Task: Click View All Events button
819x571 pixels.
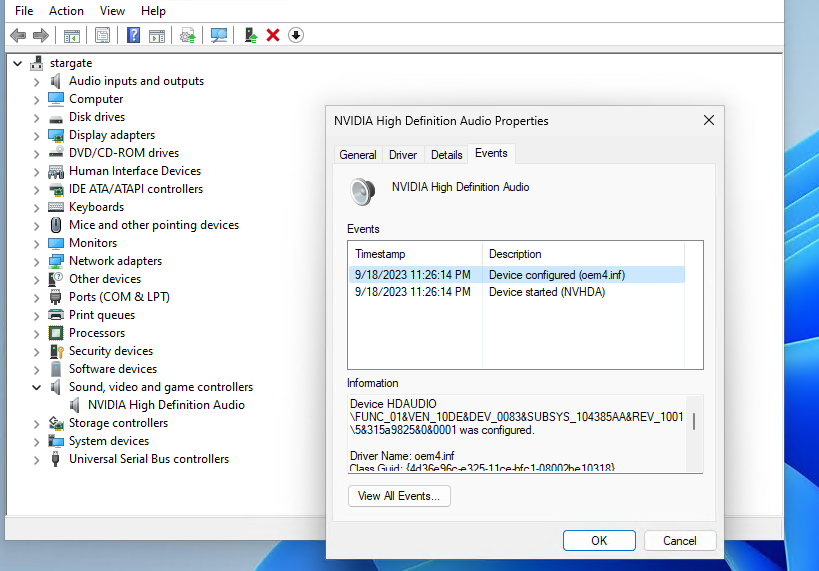Action: tap(399, 496)
